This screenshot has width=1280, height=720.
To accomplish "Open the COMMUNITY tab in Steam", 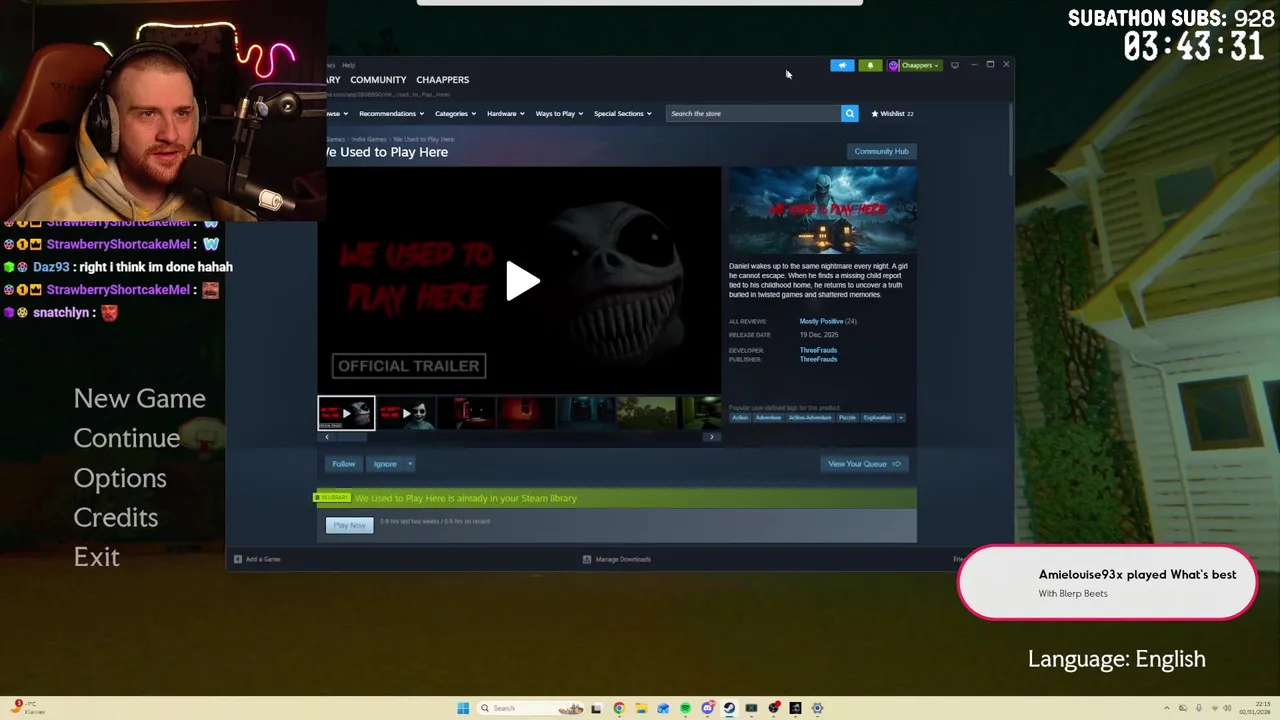I will click(378, 80).
